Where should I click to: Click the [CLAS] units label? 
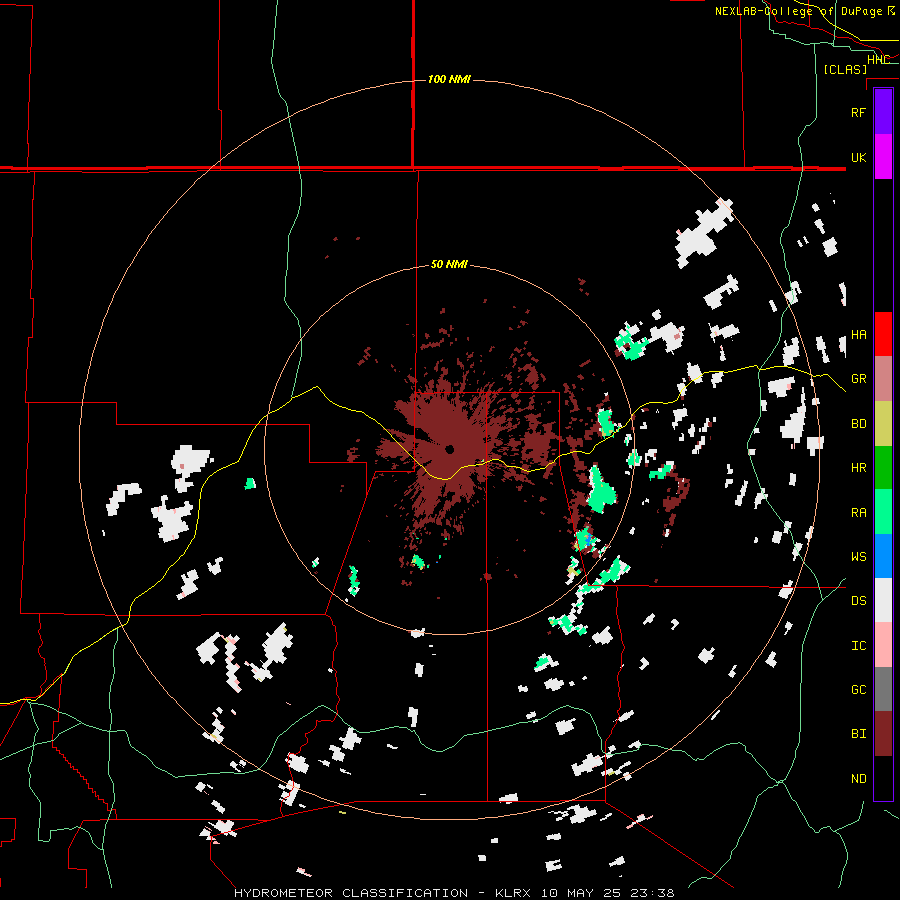coord(845,69)
